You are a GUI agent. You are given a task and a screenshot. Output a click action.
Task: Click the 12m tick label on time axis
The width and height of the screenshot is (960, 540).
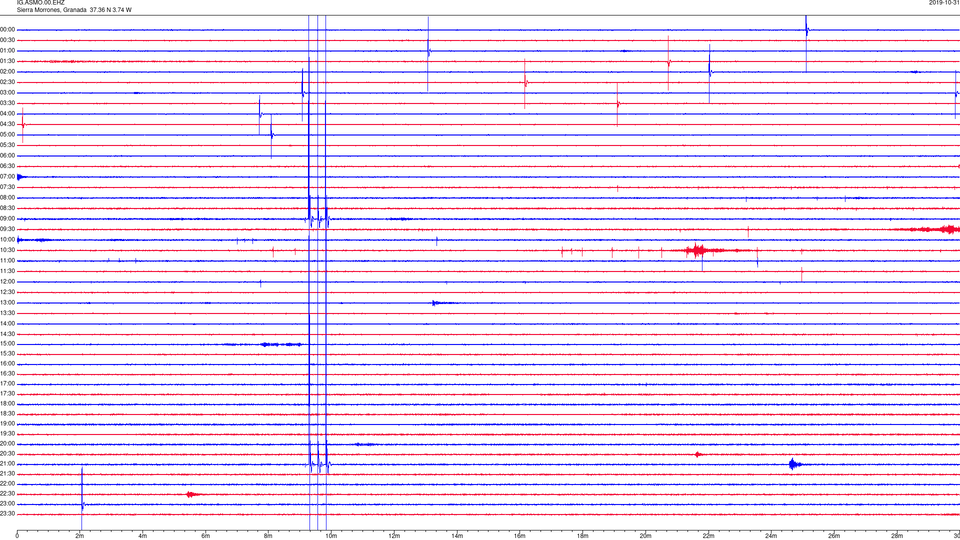[394, 536]
